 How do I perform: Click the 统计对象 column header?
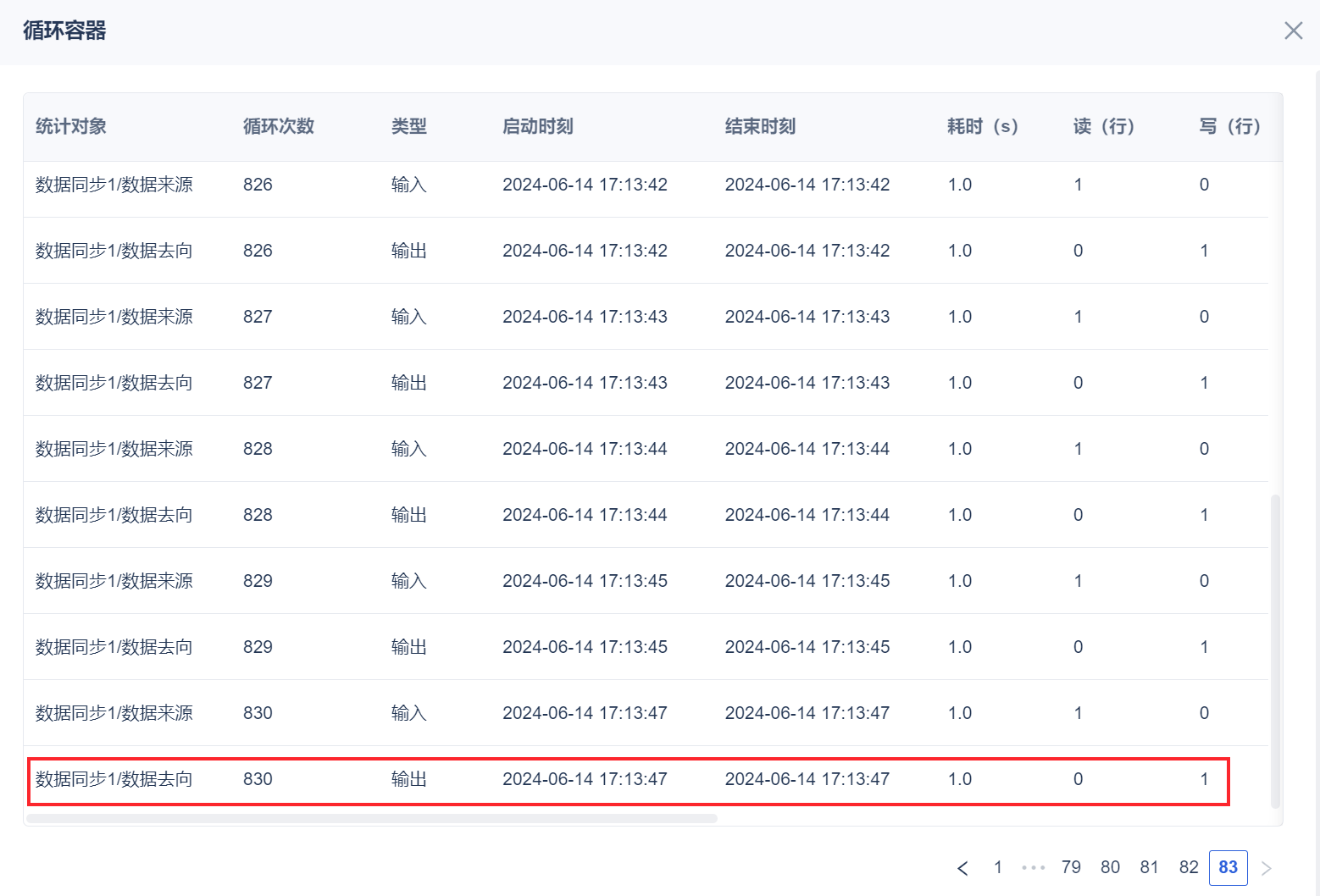point(71,127)
